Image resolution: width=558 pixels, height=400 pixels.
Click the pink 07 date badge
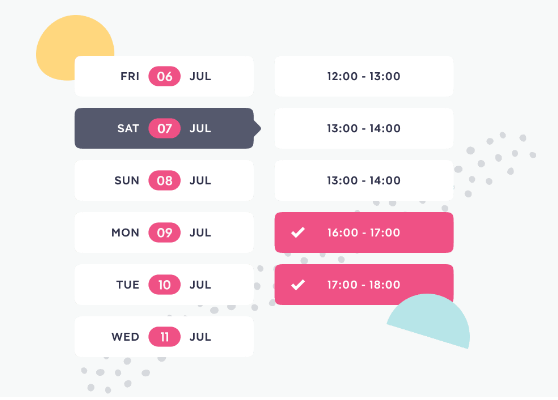(164, 128)
